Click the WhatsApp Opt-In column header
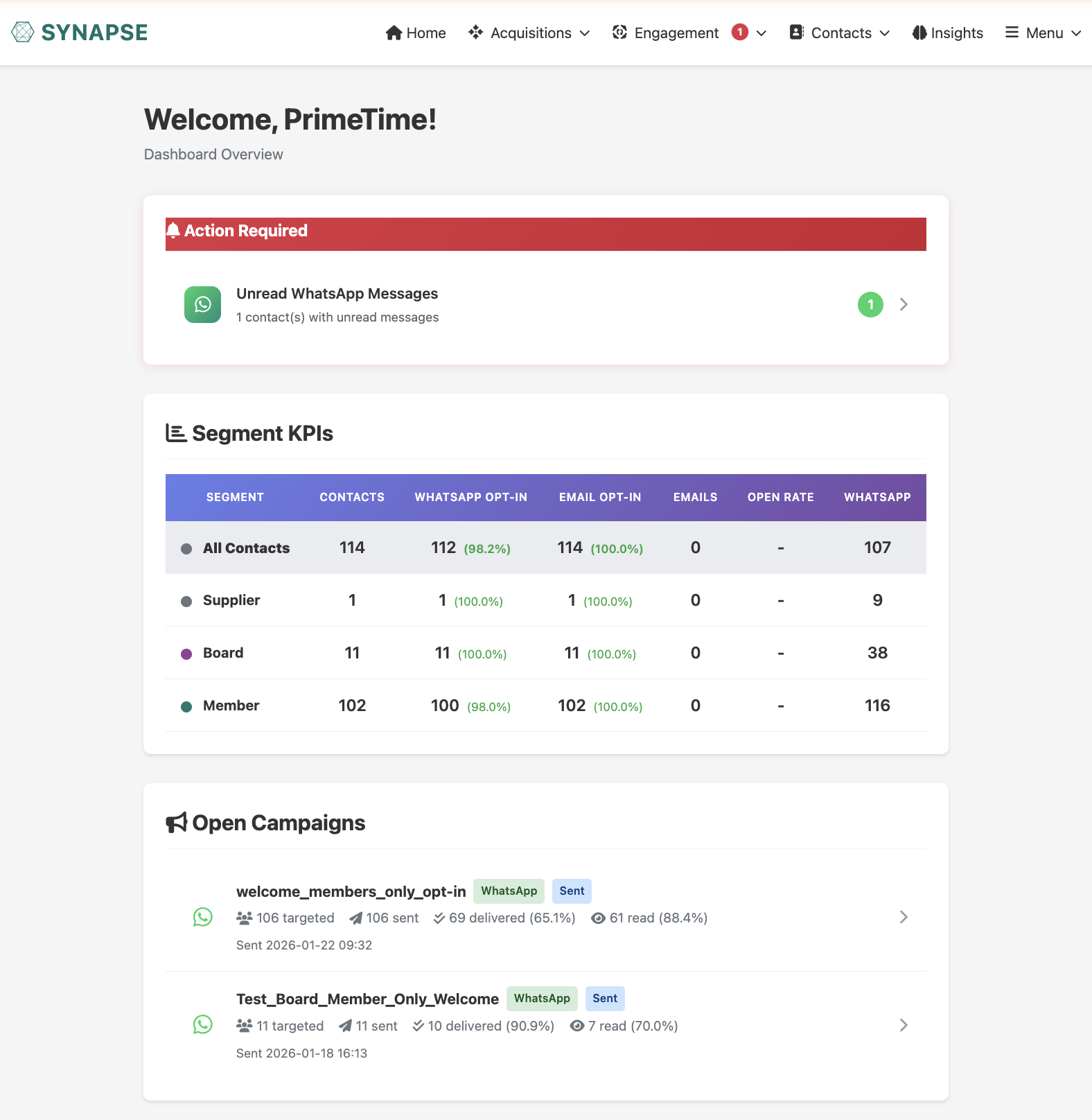The height and width of the screenshot is (1120, 1092). (x=470, y=497)
